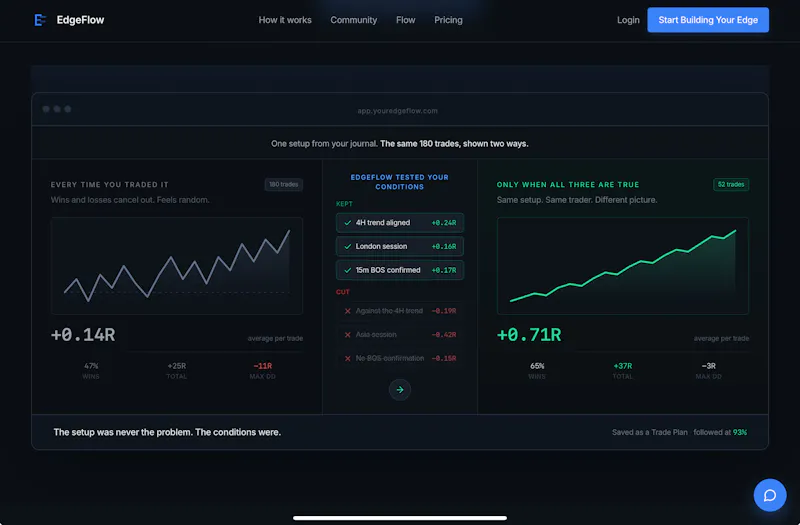800x525 pixels.
Task: Click the 47% wins stat
Action: tap(91, 370)
